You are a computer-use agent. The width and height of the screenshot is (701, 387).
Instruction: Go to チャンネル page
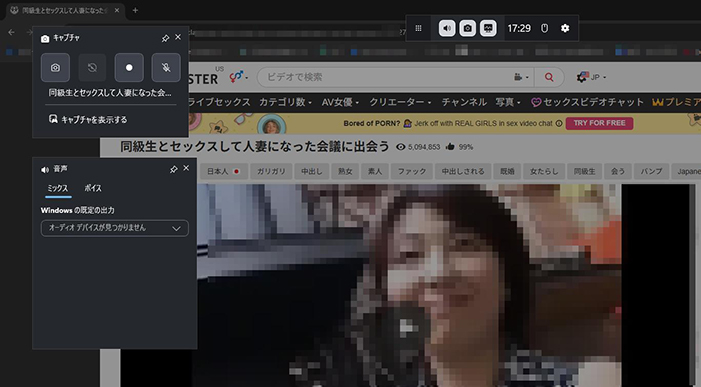(464, 102)
